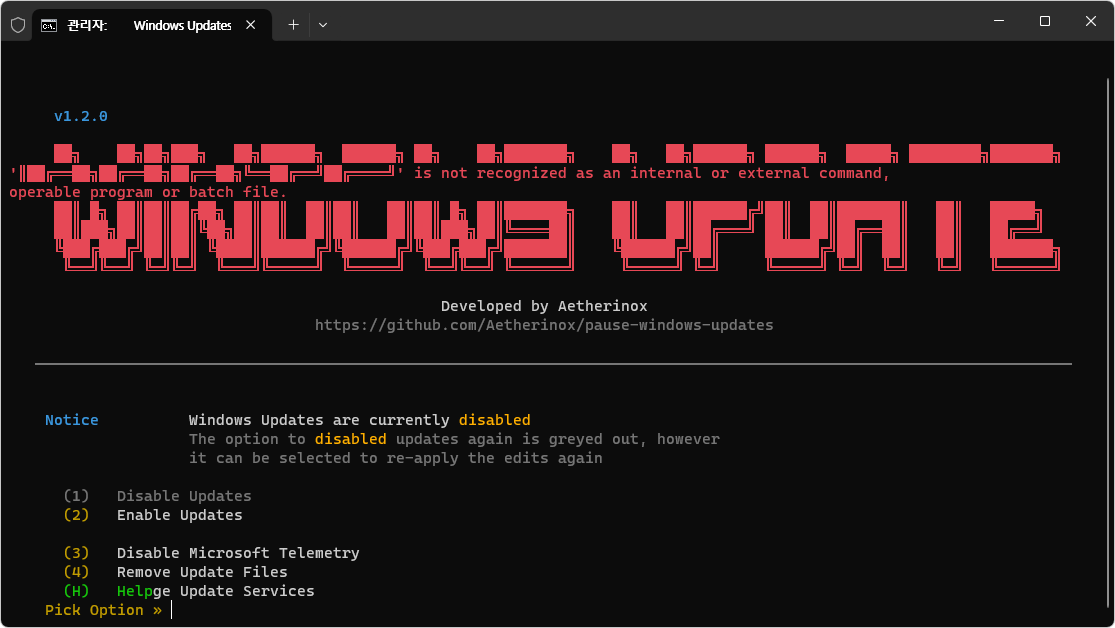Close the Windows Updates tab
This screenshot has height=628, width=1115.
tap(250, 25)
